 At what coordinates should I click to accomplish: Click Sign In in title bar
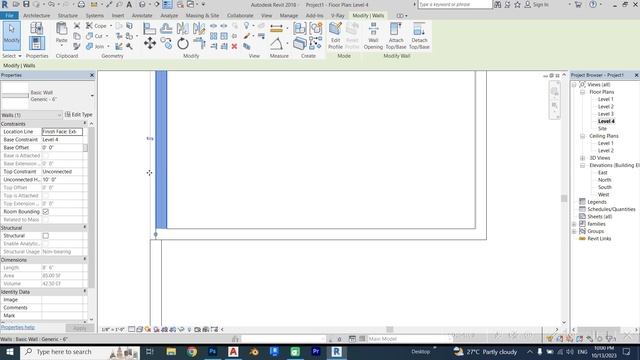tap(537, 4)
